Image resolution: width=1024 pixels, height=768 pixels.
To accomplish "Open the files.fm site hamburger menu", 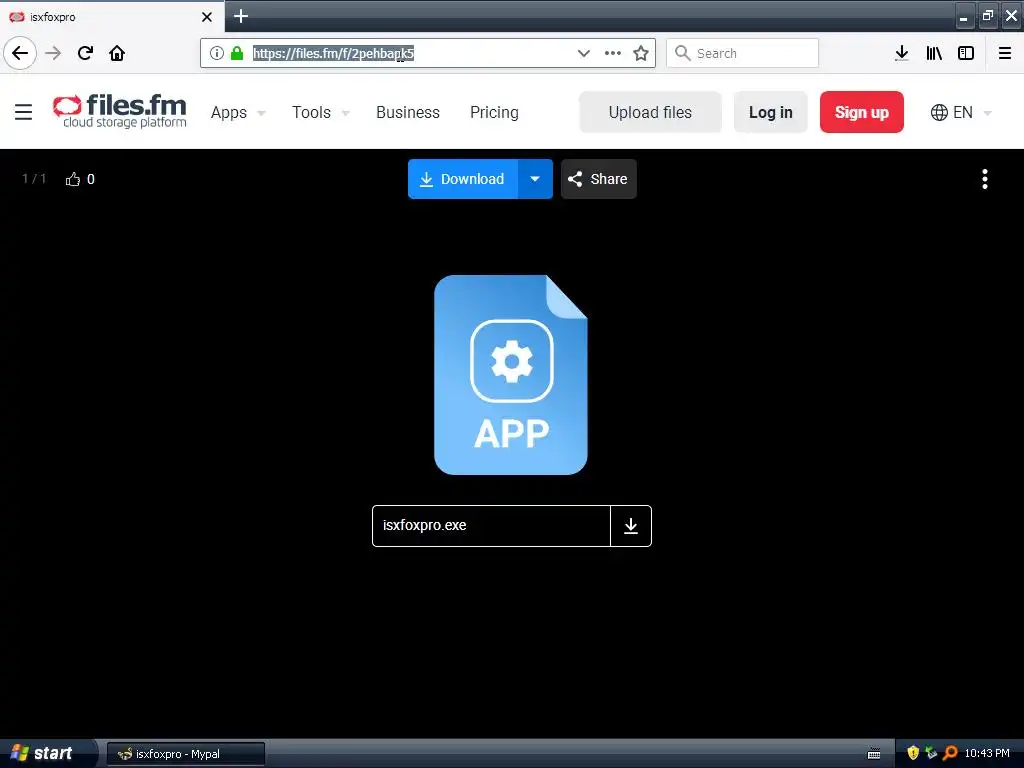I will (x=24, y=112).
